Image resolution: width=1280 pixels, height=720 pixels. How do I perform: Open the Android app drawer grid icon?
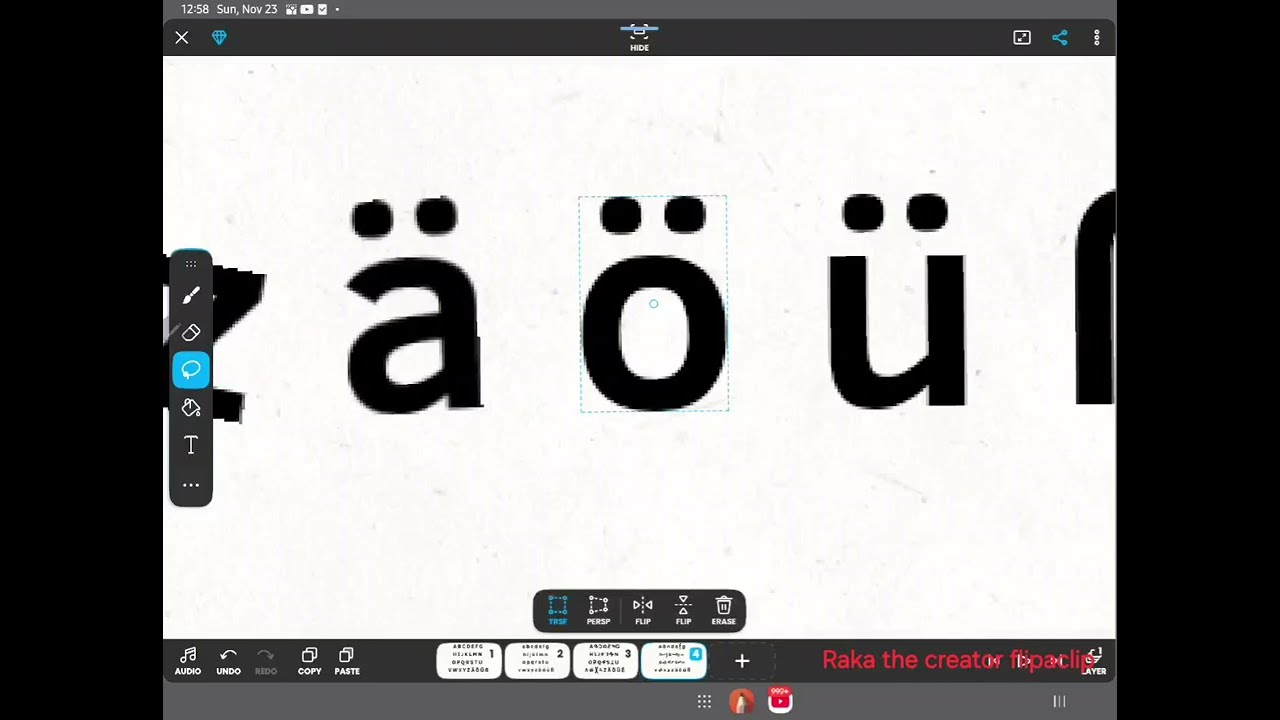pyautogui.click(x=704, y=702)
